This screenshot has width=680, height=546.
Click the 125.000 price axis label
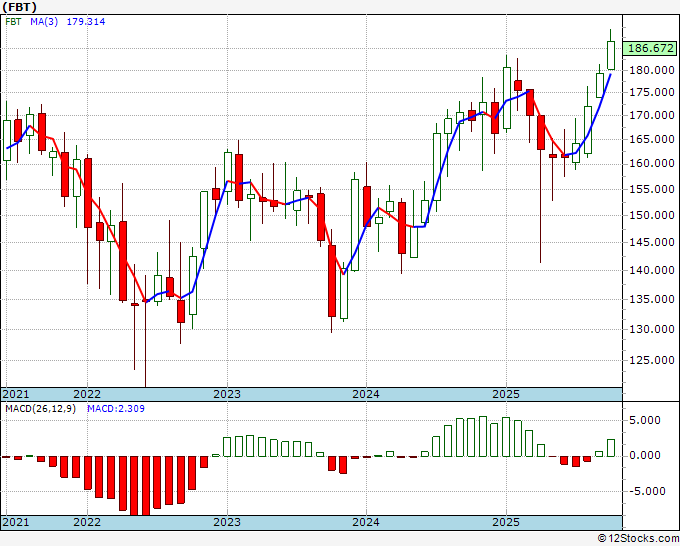coord(652,360)
